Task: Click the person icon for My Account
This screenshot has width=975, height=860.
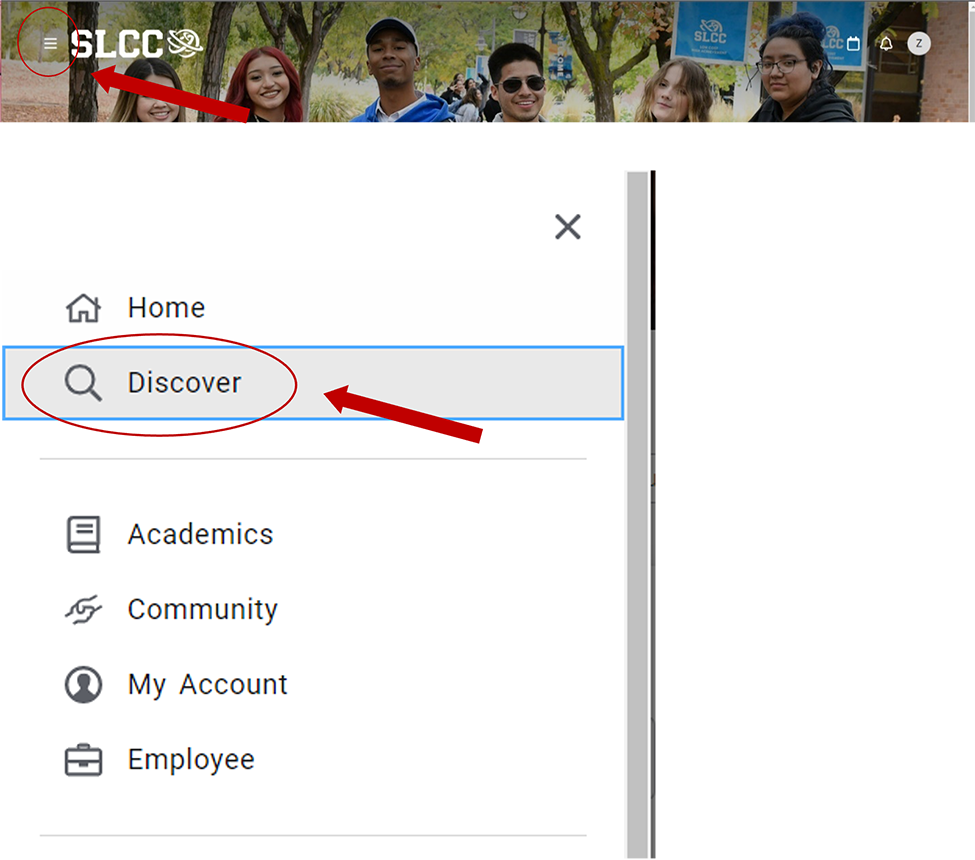Action: pyautogui.click(x=83, y=685)
